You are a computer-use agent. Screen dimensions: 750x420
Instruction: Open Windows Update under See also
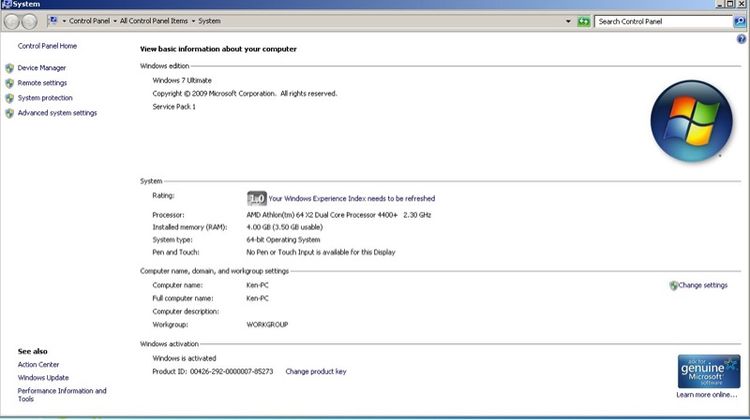coord(43,377)
